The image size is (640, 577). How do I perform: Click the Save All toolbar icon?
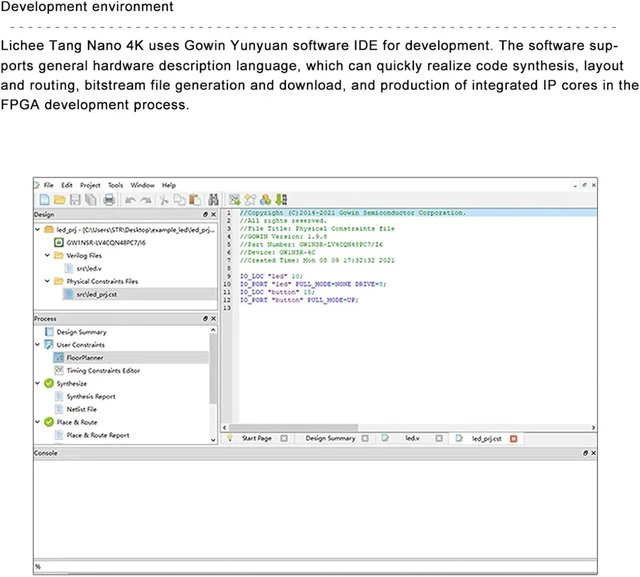coord(91,200)
